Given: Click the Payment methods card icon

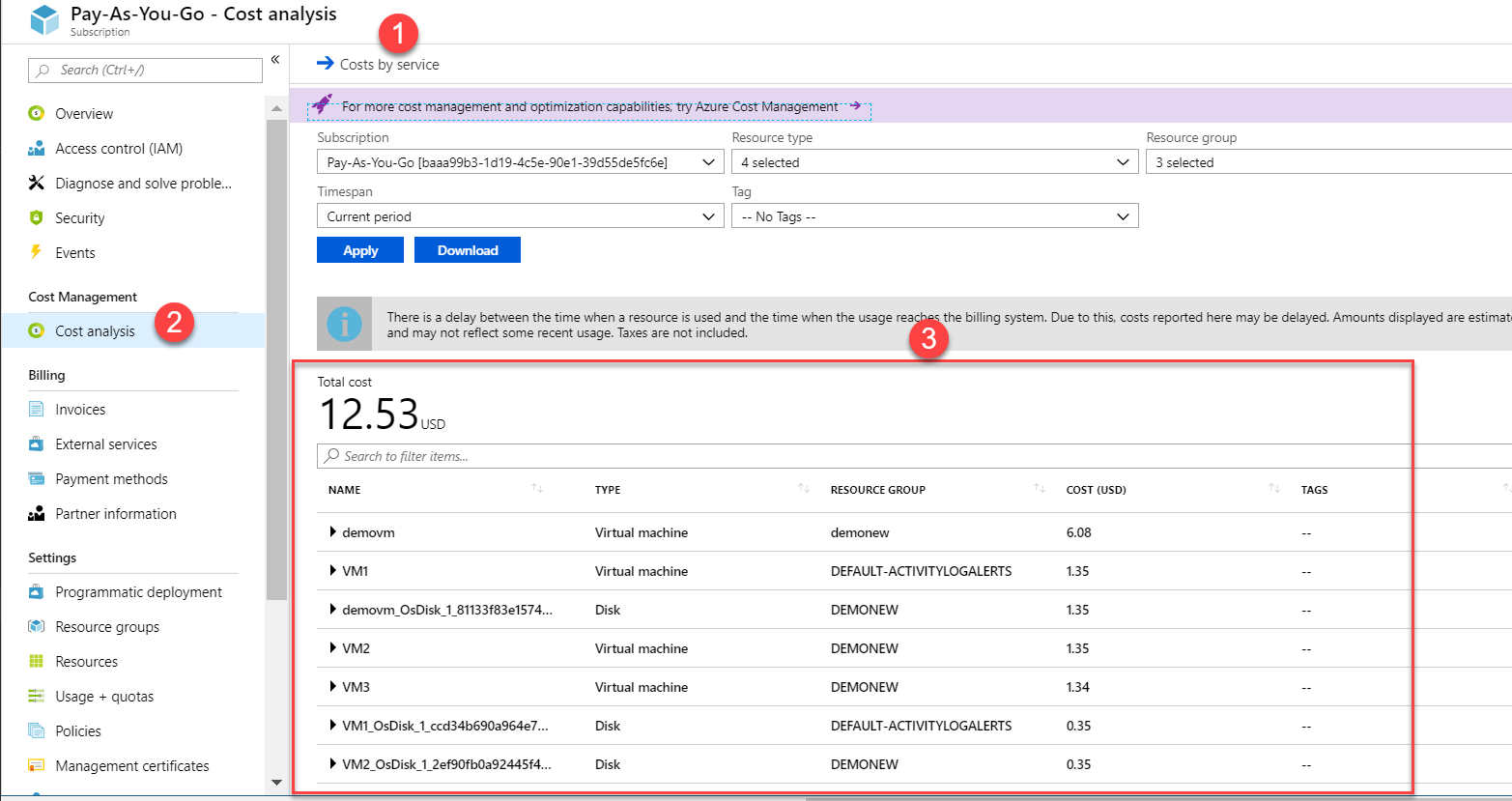Looking at the screenshot, I should point(37,478).
